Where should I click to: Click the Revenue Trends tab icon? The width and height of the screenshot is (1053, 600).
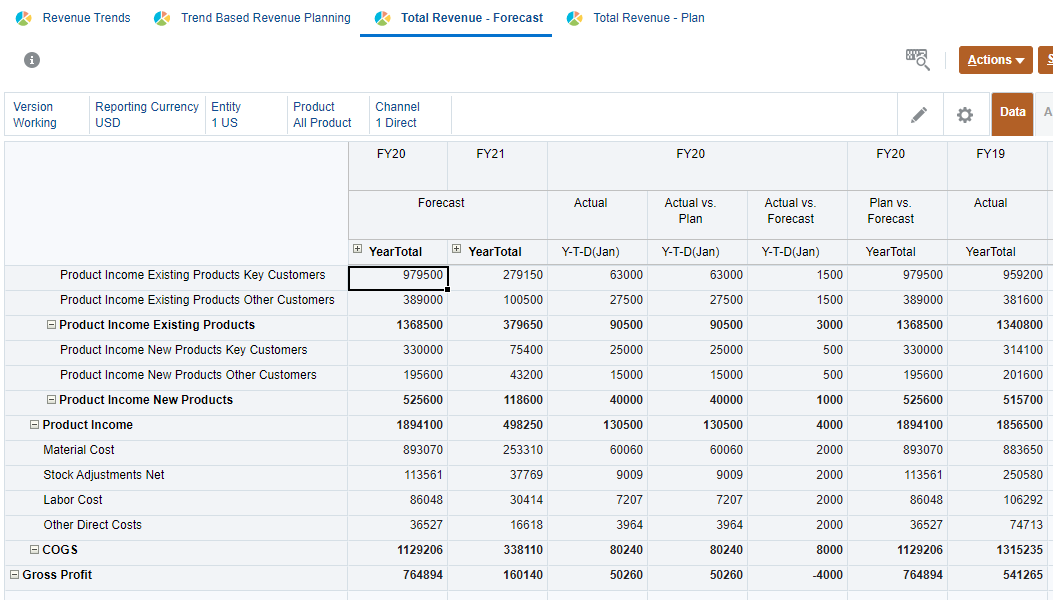click(x=24, y=18)
